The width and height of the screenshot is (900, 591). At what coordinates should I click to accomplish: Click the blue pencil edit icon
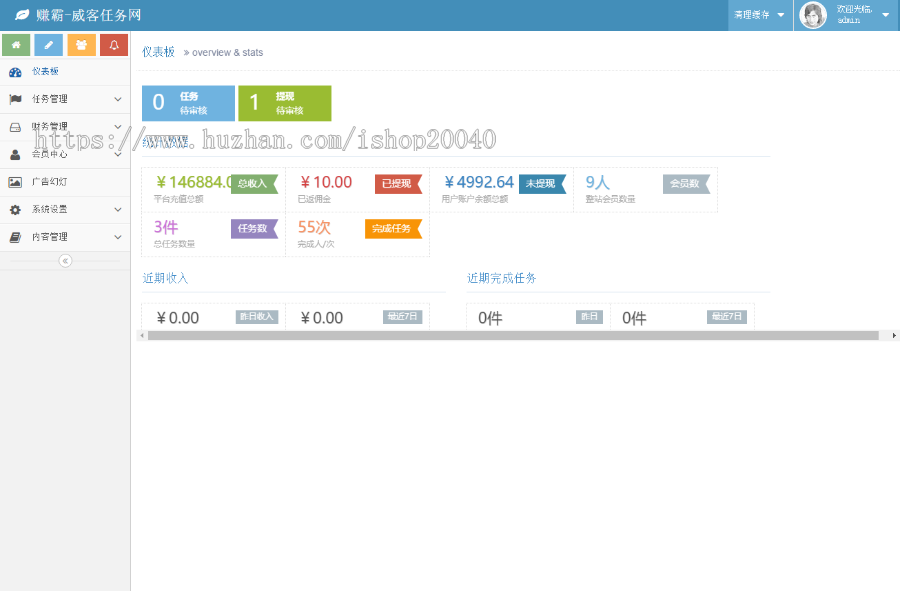tap(48, 45)
